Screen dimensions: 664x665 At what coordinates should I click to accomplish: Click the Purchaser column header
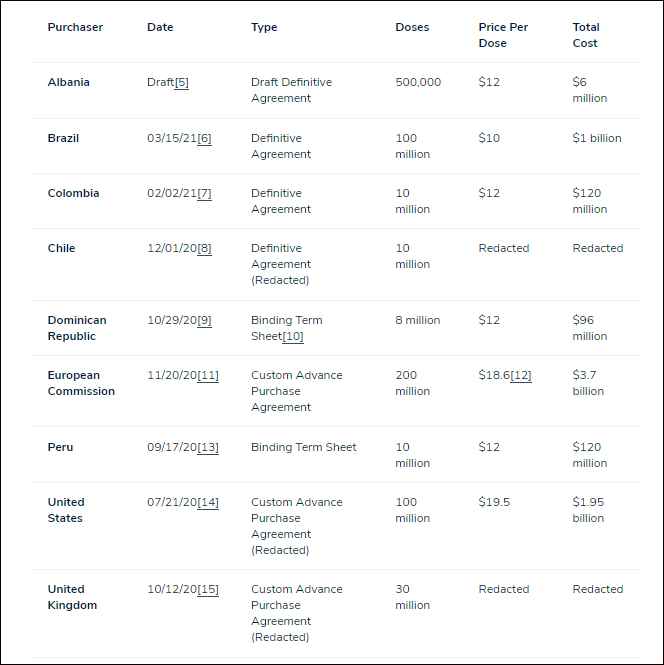coord(75,28)
